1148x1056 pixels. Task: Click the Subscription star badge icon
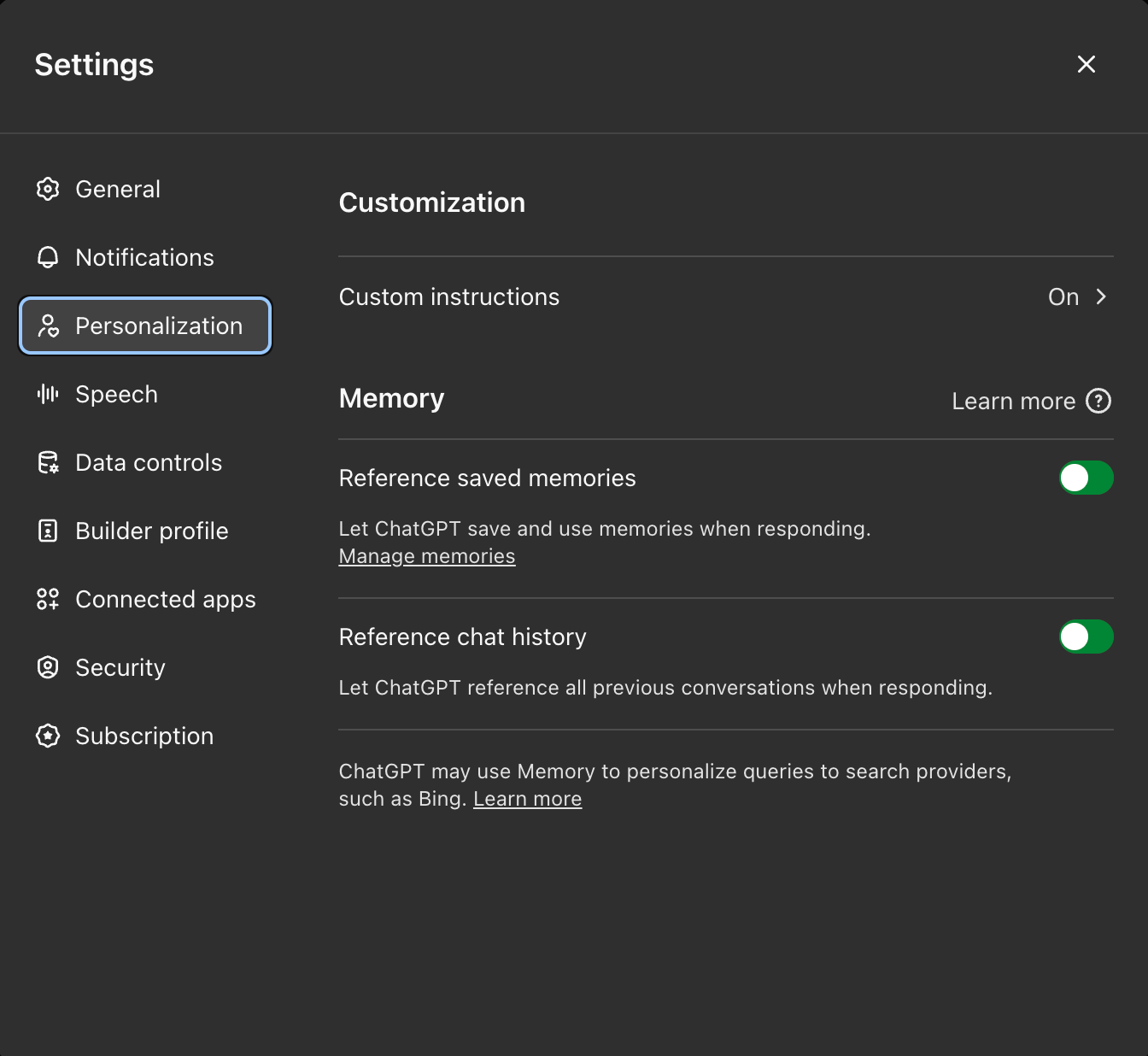pos(48,736)
